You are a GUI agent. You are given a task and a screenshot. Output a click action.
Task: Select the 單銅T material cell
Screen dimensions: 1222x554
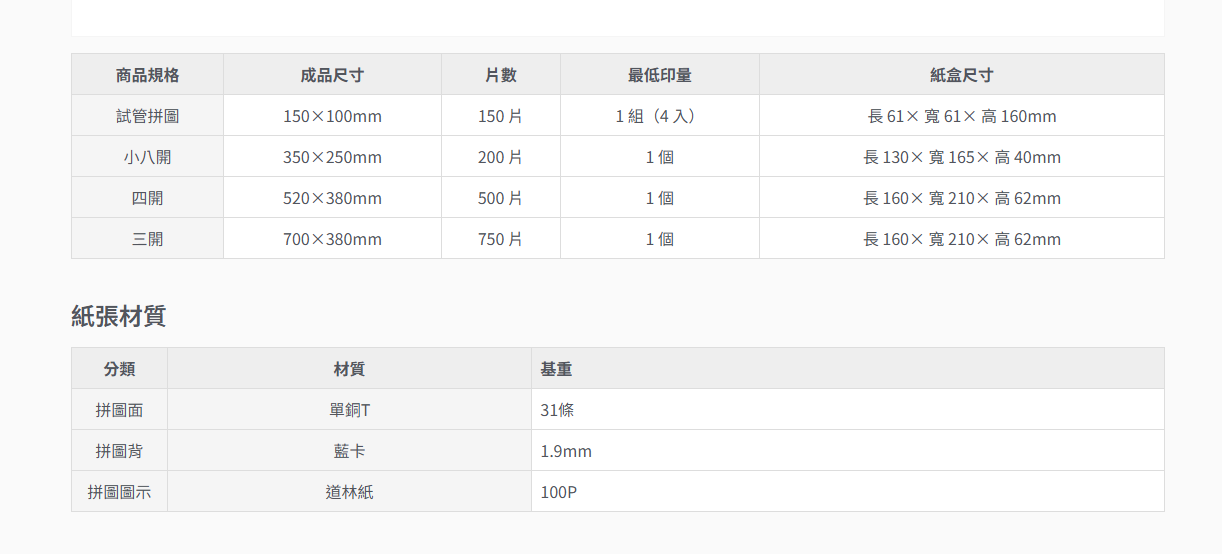(x=349, y=410)
